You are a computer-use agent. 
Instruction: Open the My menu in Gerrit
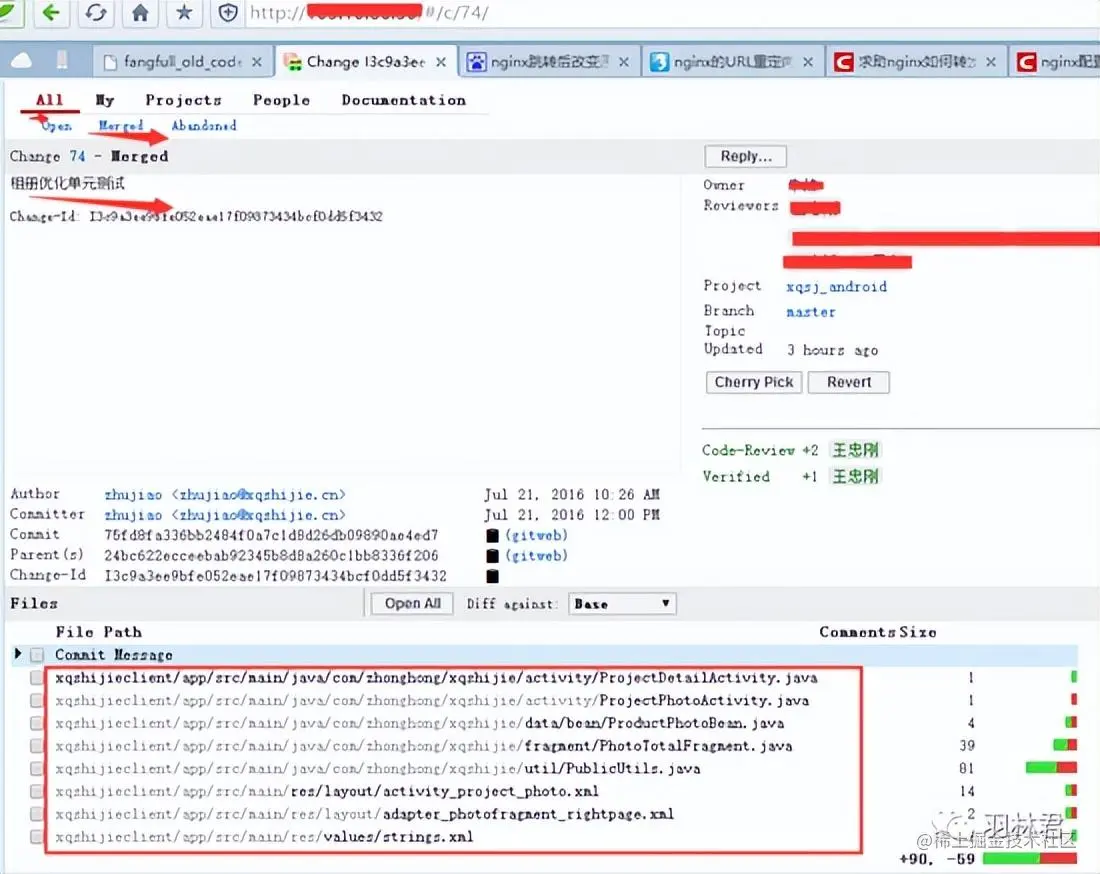pos(105,100)
